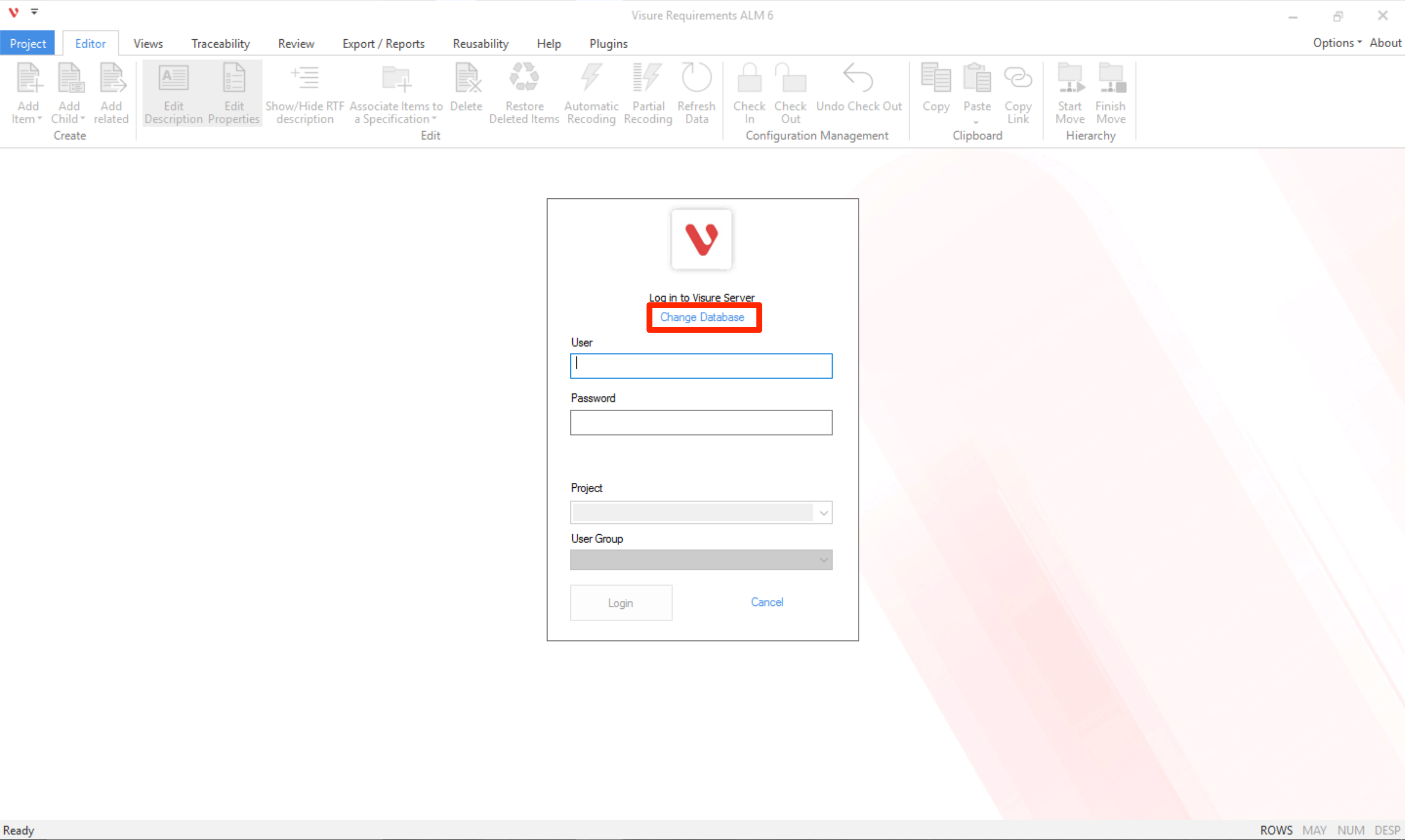Open the Export / Reports tab

pyautogui.click(x=383, y=43)
